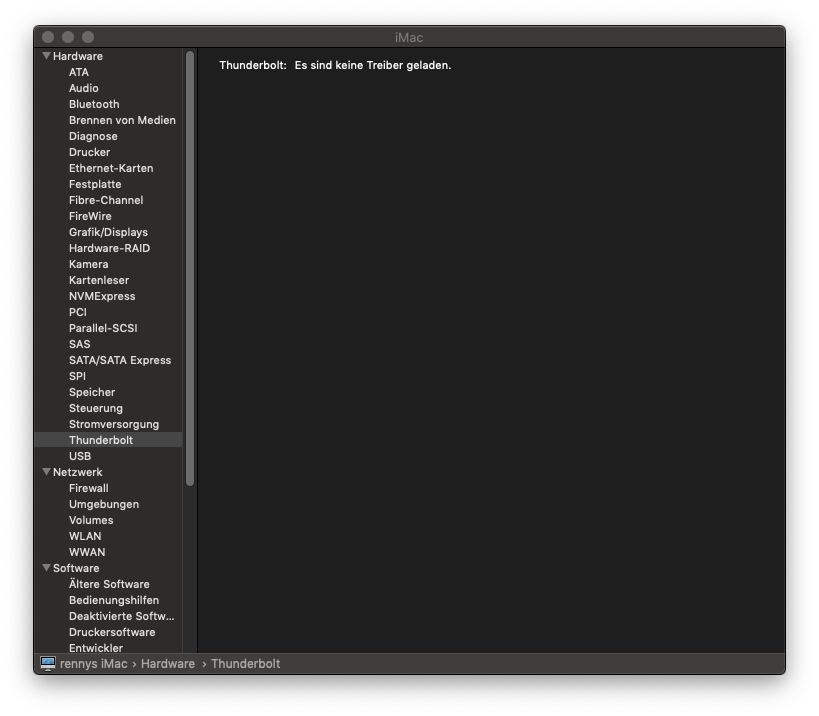
Task: Click the Thunderbolt: label in detail pane
Action: [x=253, y=65]
